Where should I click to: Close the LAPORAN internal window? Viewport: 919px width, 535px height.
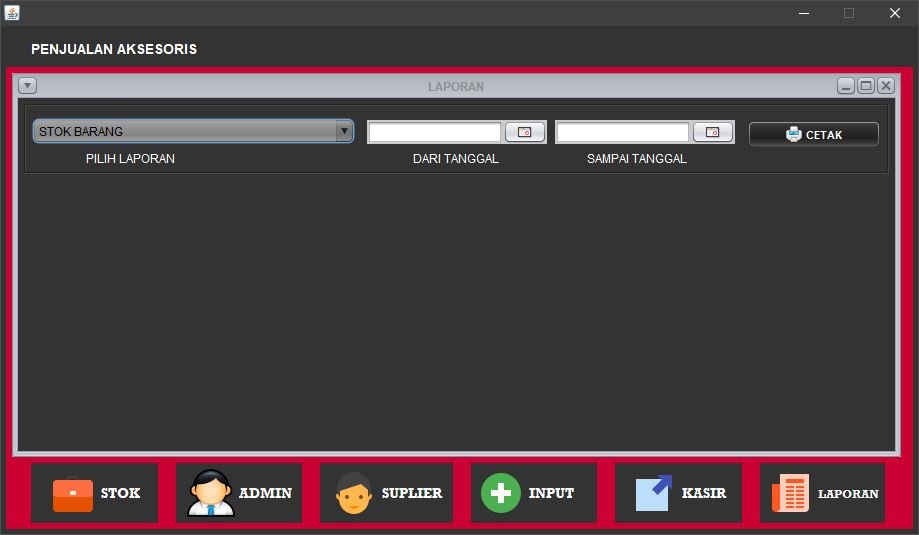pos(886,86)
